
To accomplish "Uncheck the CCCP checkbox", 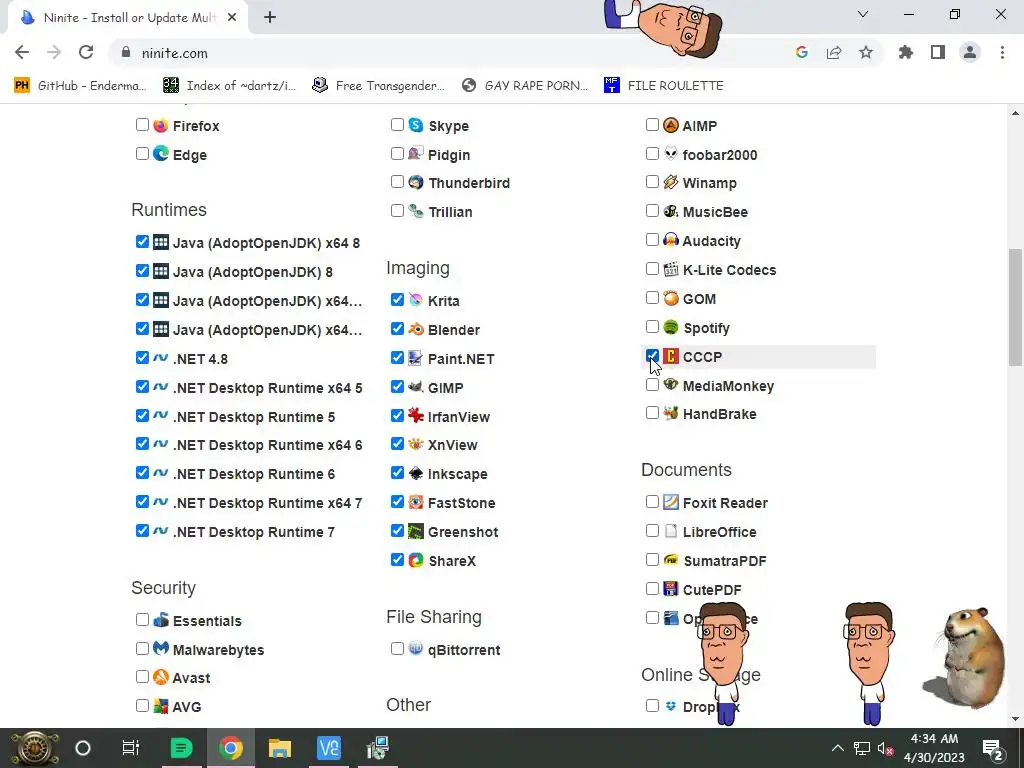I will 652,357.
